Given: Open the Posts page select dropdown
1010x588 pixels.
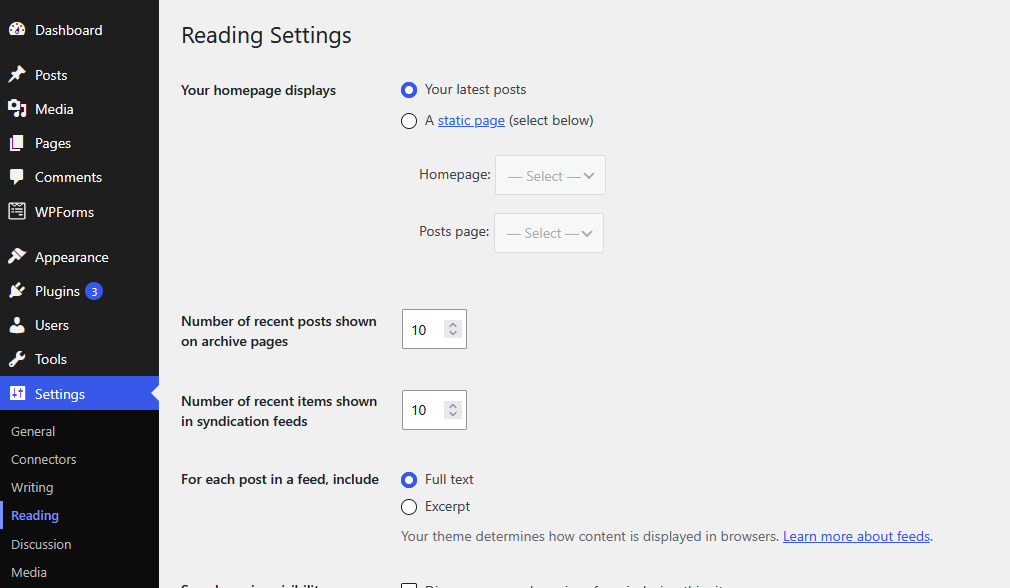Looking at the screenshot, I should (x=549, y=233).
